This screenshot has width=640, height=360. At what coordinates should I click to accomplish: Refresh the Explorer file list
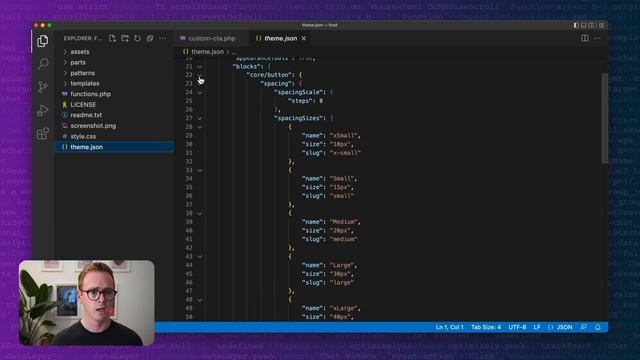[x=138, y=38]
